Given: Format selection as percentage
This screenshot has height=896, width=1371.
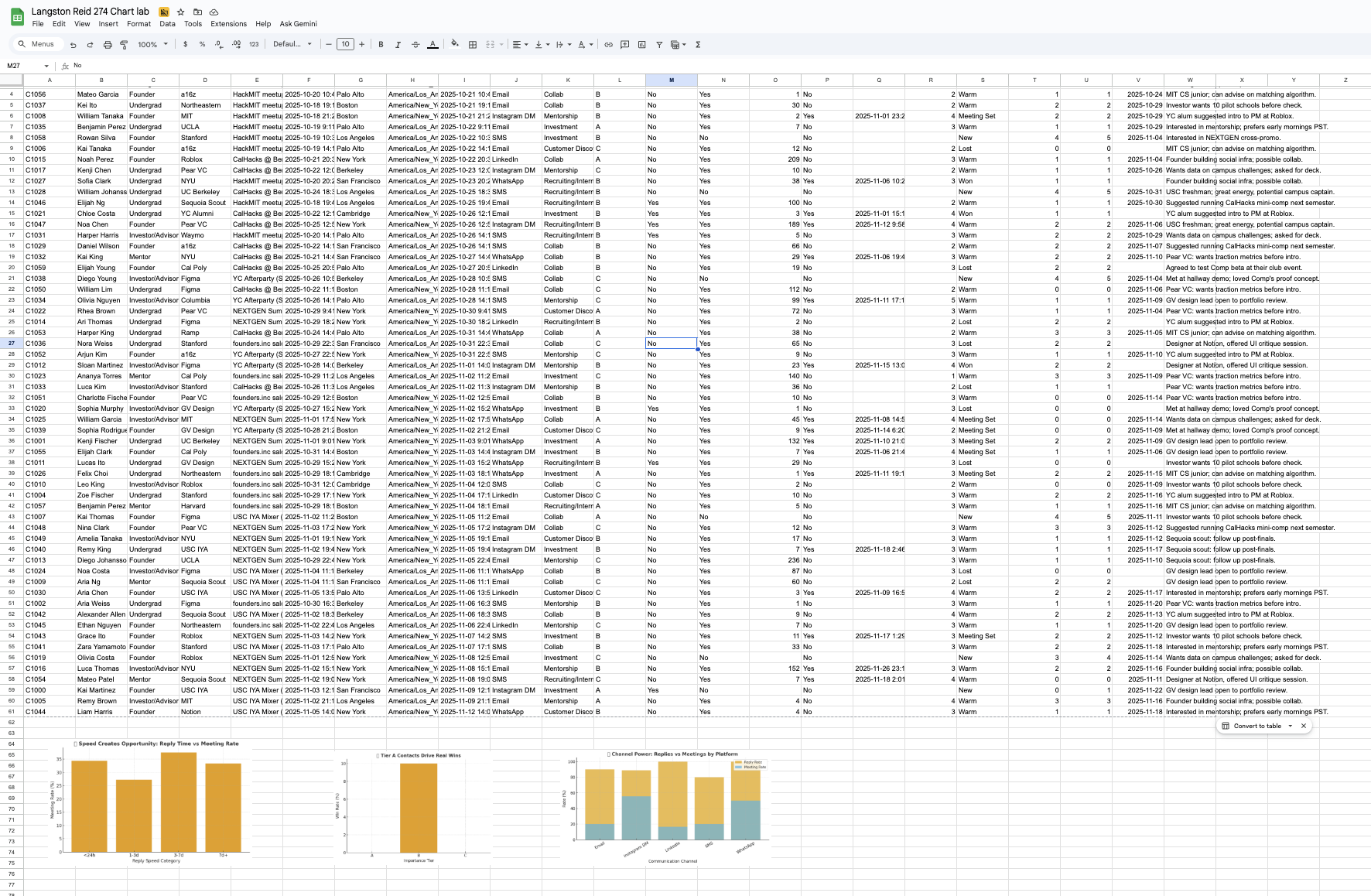Looking at the screenshot, I should [202, 44].
